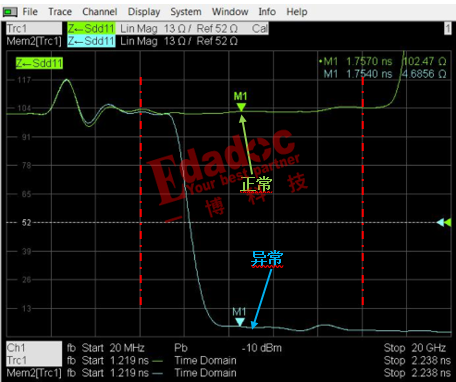Click the 117 y-axis scale label
The width and height of the screenshot is (456, 382).
(24, 80)
